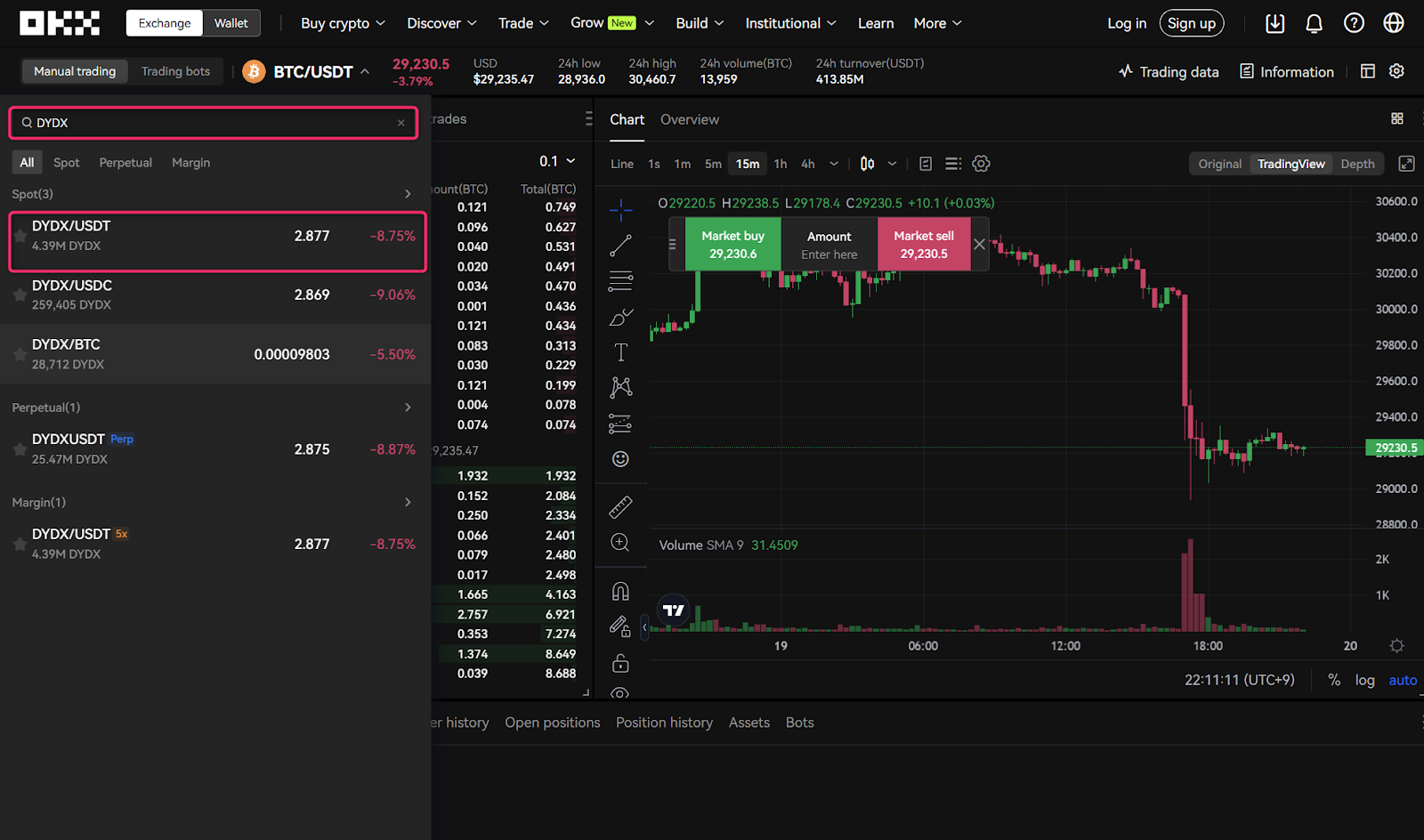
Task: Open the language globe icon
Action: 1394,23
